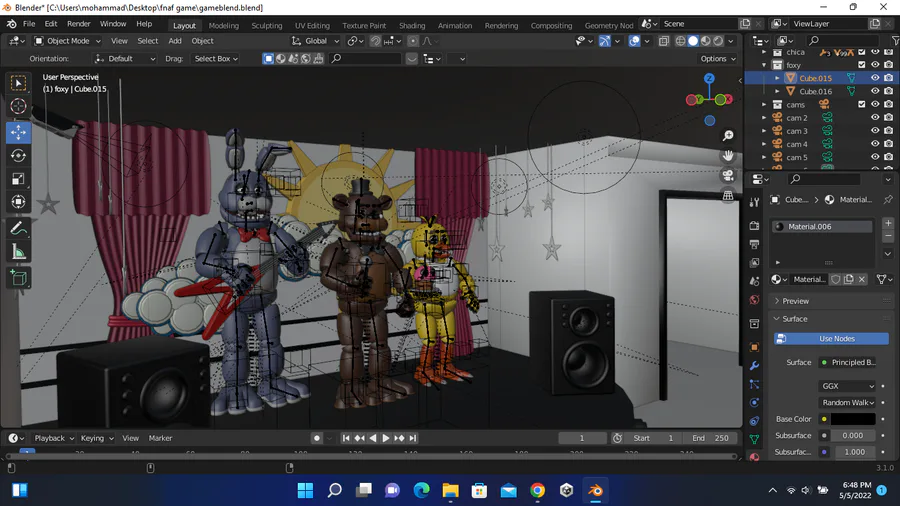Open the Modifiers wrench tab

pyautogui.click(x=754, y=365)
